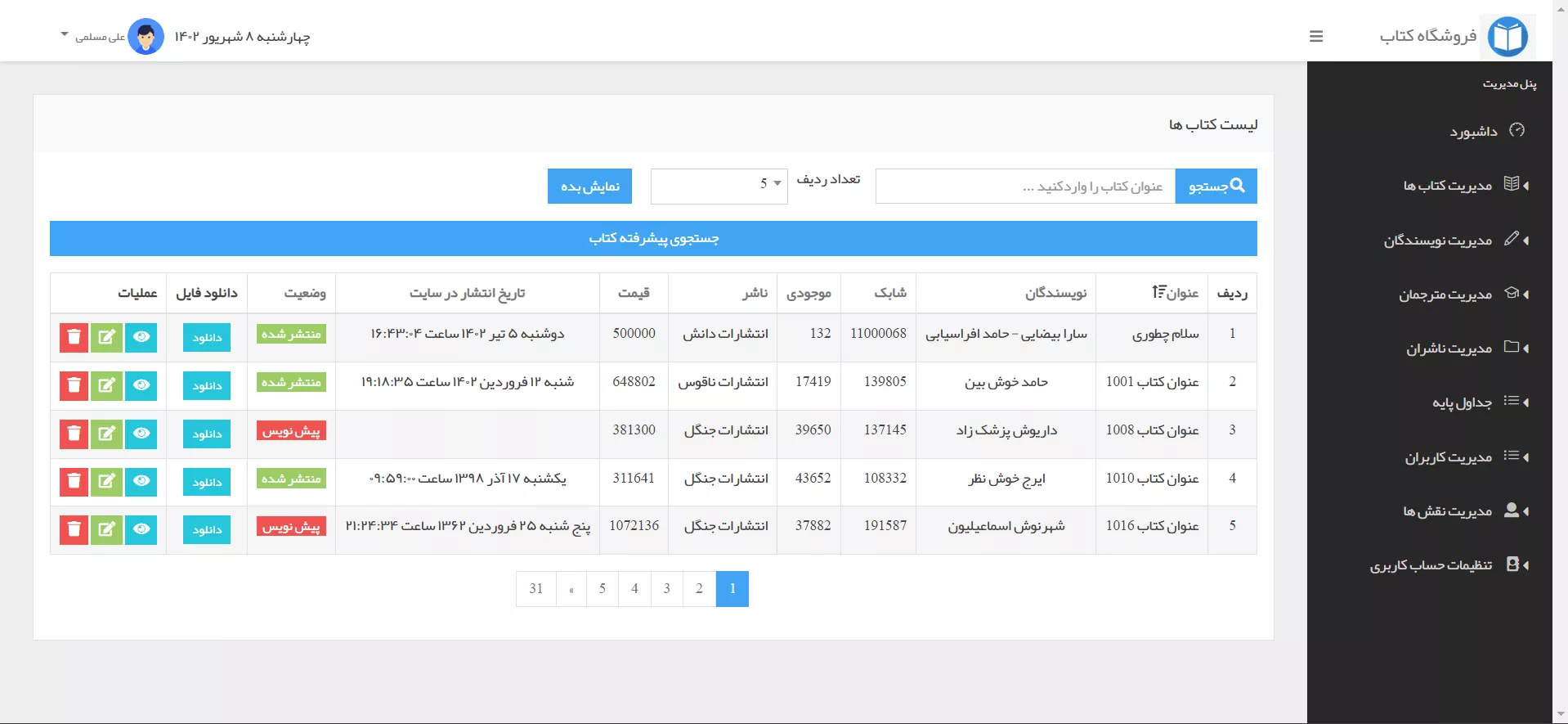Click منتشر شده status badge of سلام چطوری
Screen dimensions: 1568x724
point(291,334)
